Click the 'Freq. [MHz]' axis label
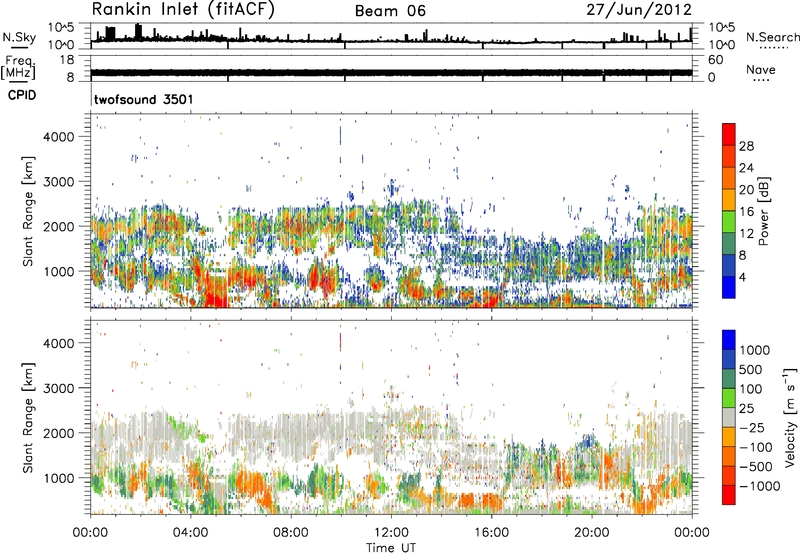This screenshot has width=800, height=554. (x=18, y=68)
